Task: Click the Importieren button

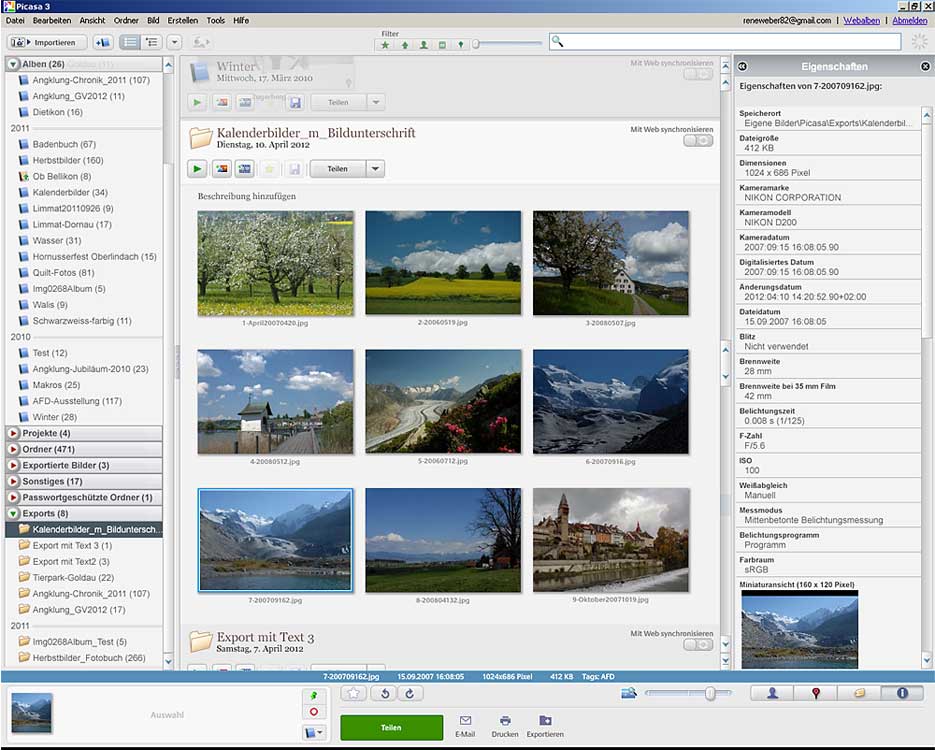Action: click(46, 42)
